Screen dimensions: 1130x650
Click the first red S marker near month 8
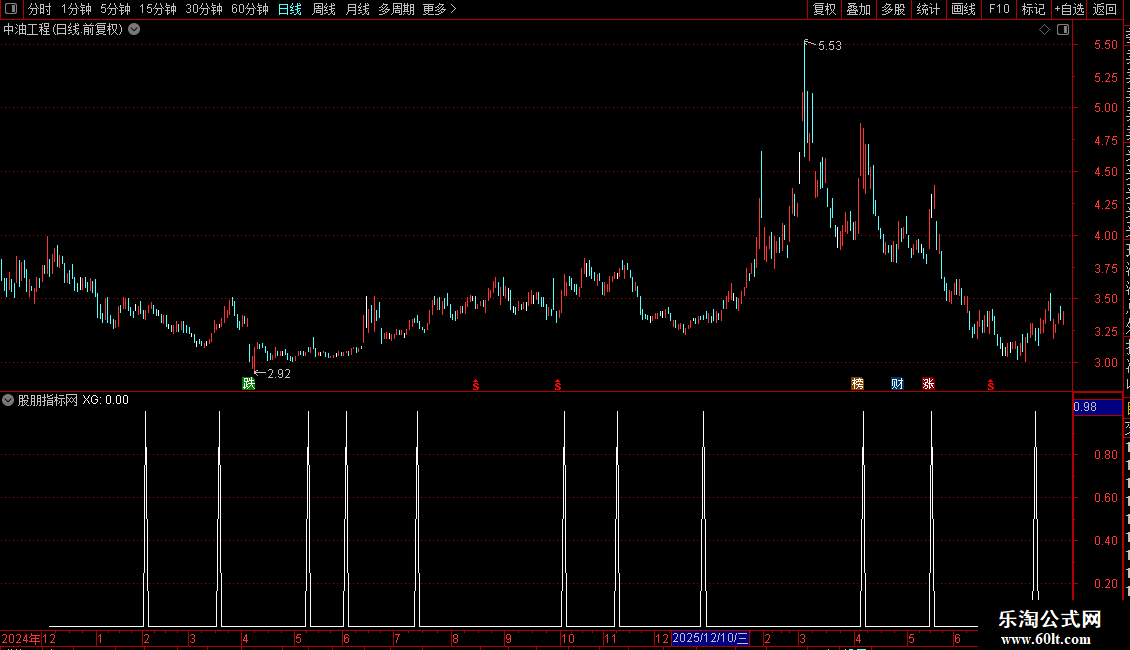click(476, 385)
